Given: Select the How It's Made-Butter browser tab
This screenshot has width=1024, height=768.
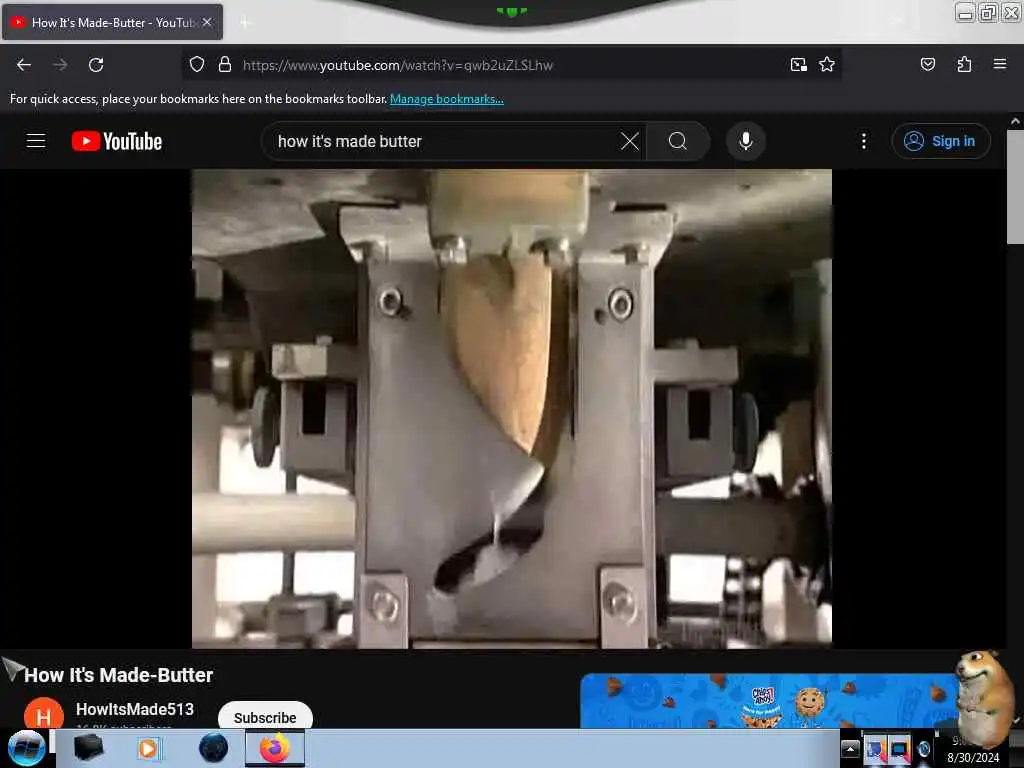Looking at the screenshot, I should tap(112, 22).
